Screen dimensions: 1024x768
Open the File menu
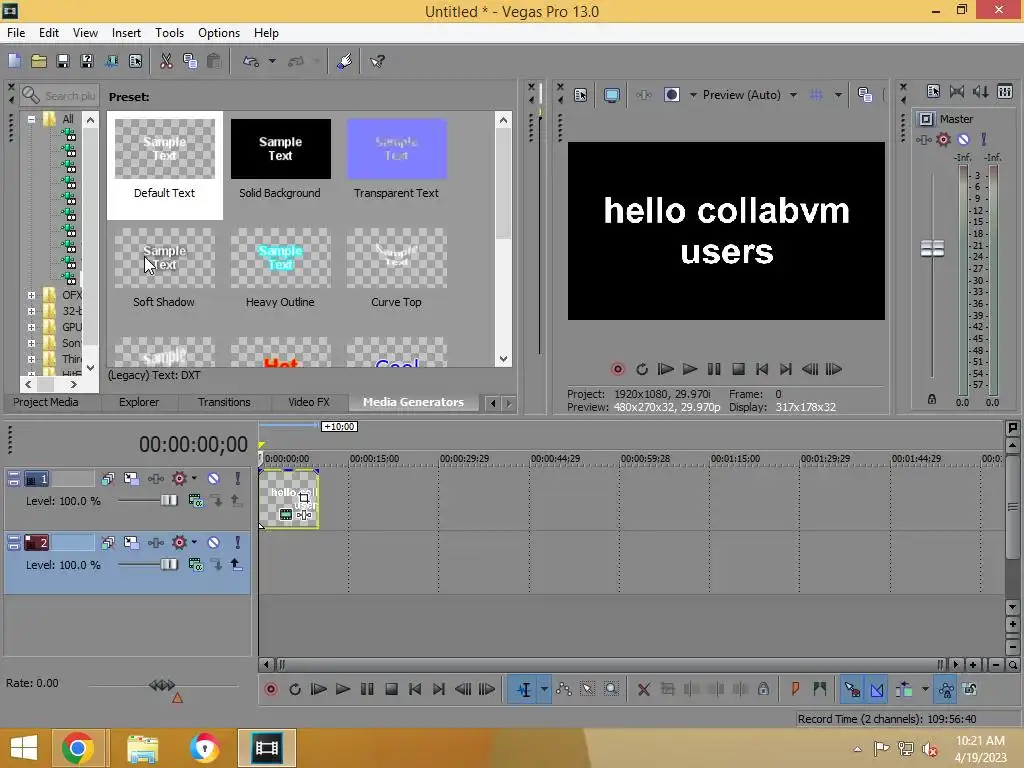tap(16, 33)
